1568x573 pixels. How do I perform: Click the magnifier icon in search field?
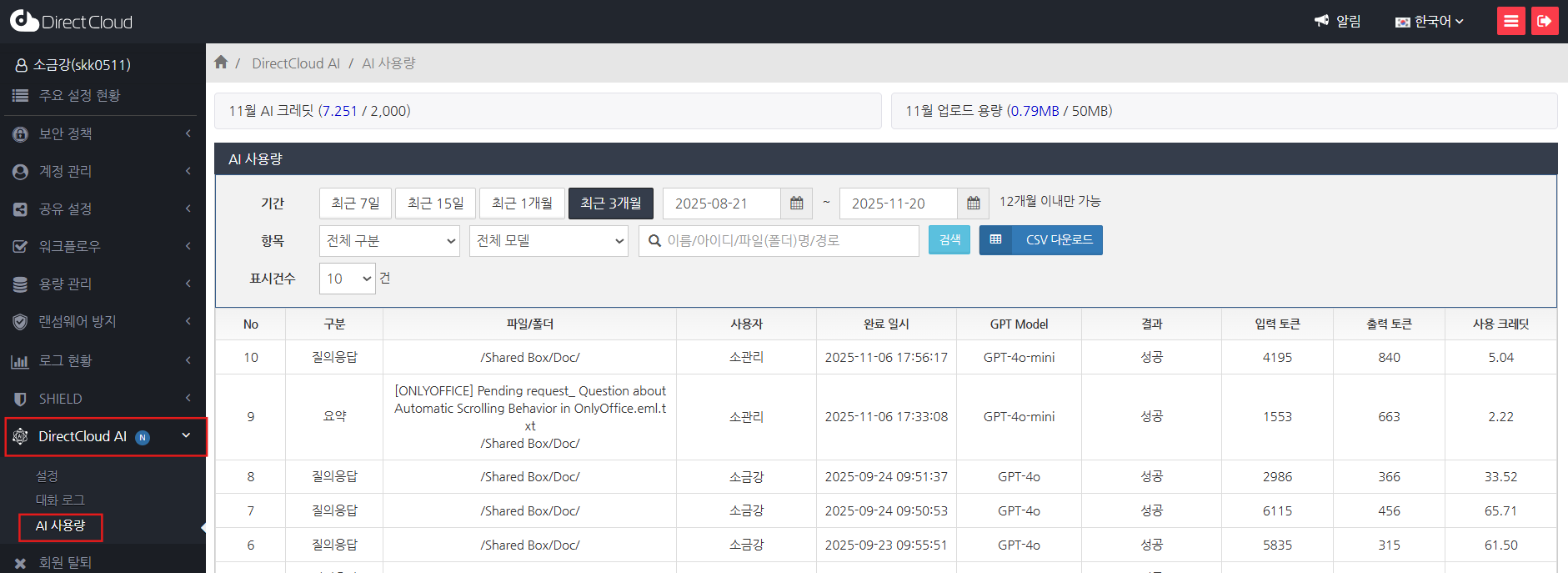click(x=655, y=241)
